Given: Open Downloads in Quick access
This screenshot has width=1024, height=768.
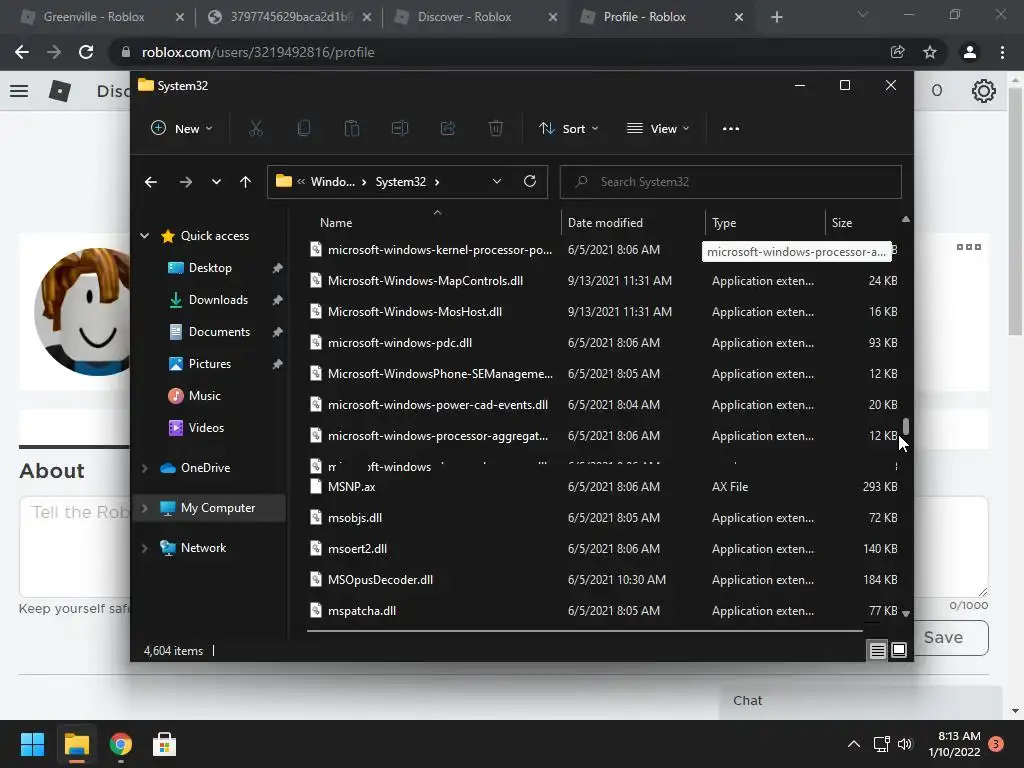Looking at the screenshot, I should coord(218,300).
